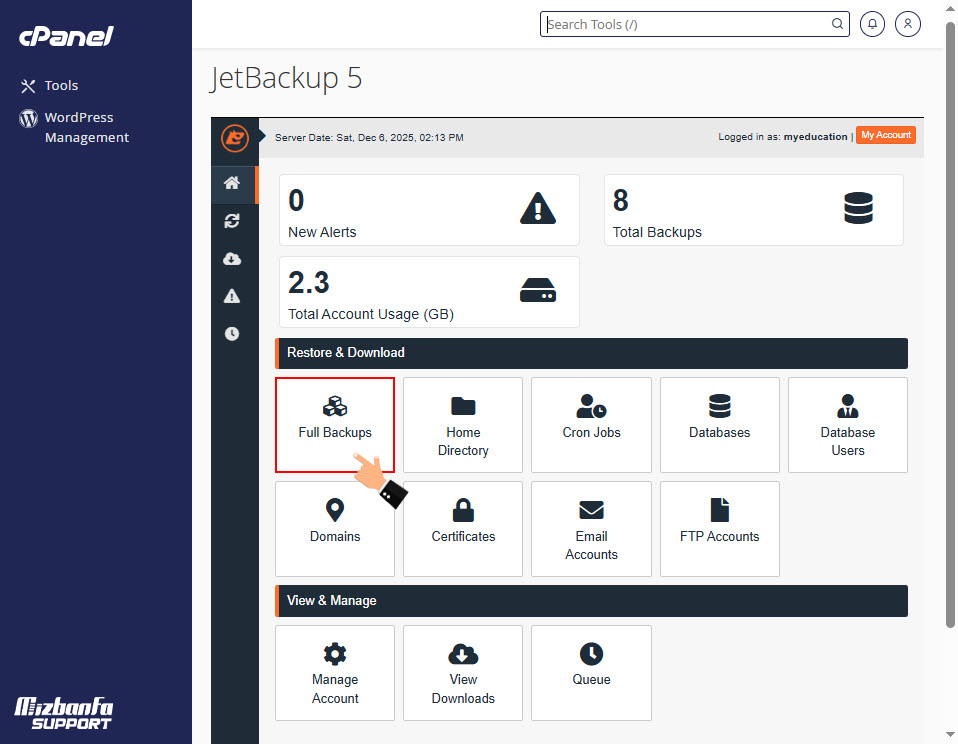Click the JetBackup logo icon
Image resolution: width=958 pixels, height=744 pixels.
click(x=234, y=137)
